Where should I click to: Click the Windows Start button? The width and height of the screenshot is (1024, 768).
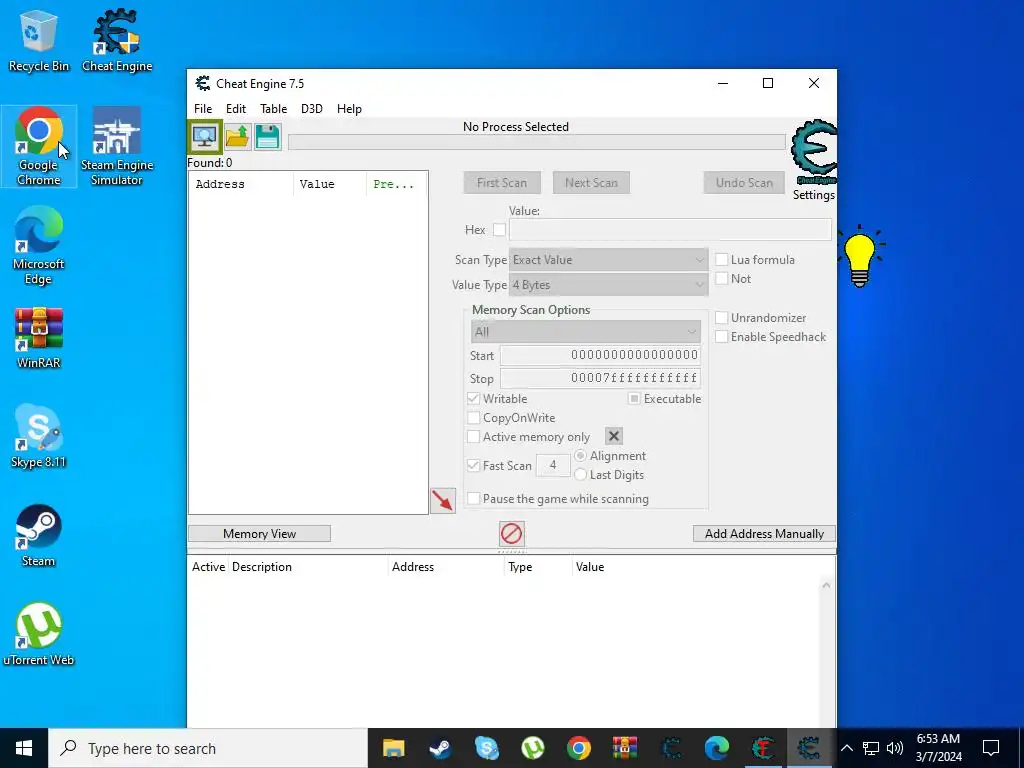click(x=24, y=748)
